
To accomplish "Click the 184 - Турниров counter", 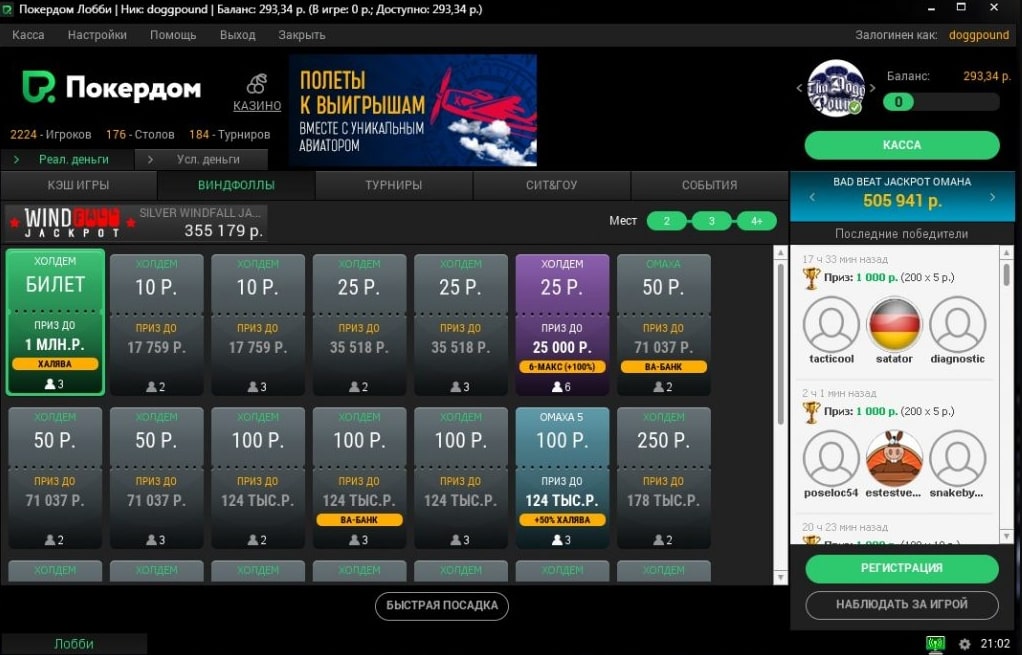I will click(229, 135).
